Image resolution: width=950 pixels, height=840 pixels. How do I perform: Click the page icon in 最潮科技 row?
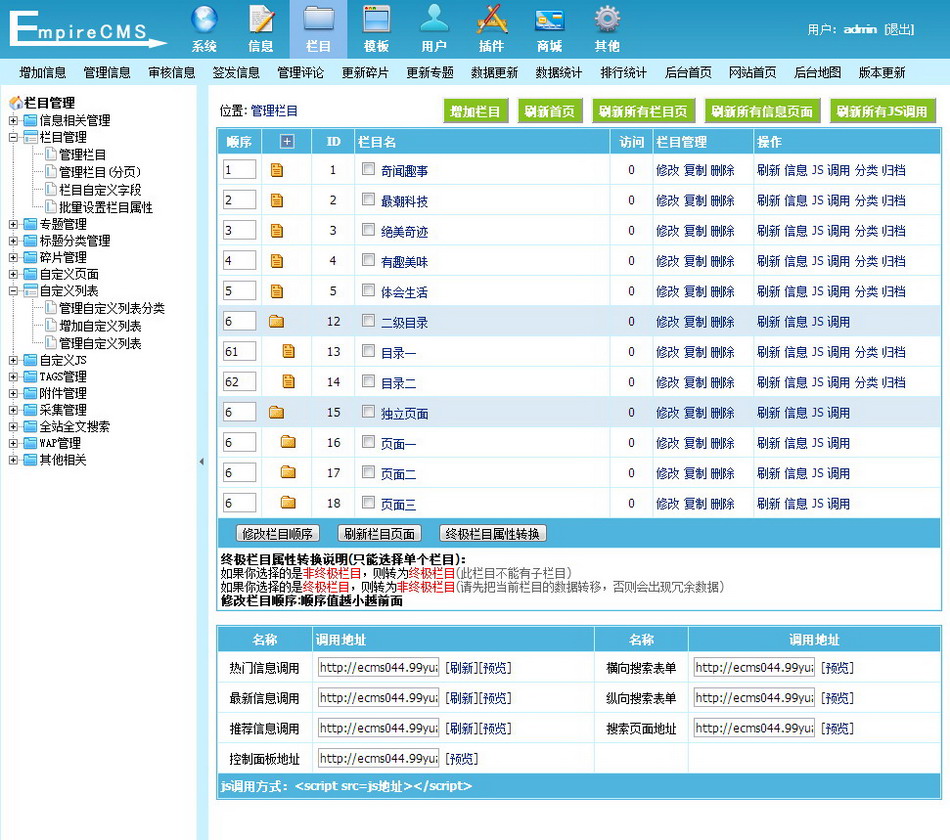[x=277, y=201]
